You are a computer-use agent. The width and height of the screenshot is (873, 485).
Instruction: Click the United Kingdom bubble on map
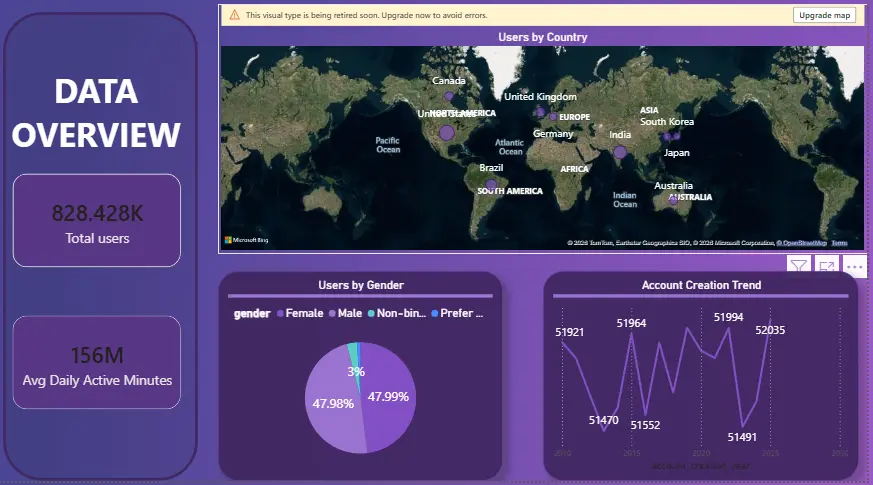pyautogui.click(x=540, y=112)
